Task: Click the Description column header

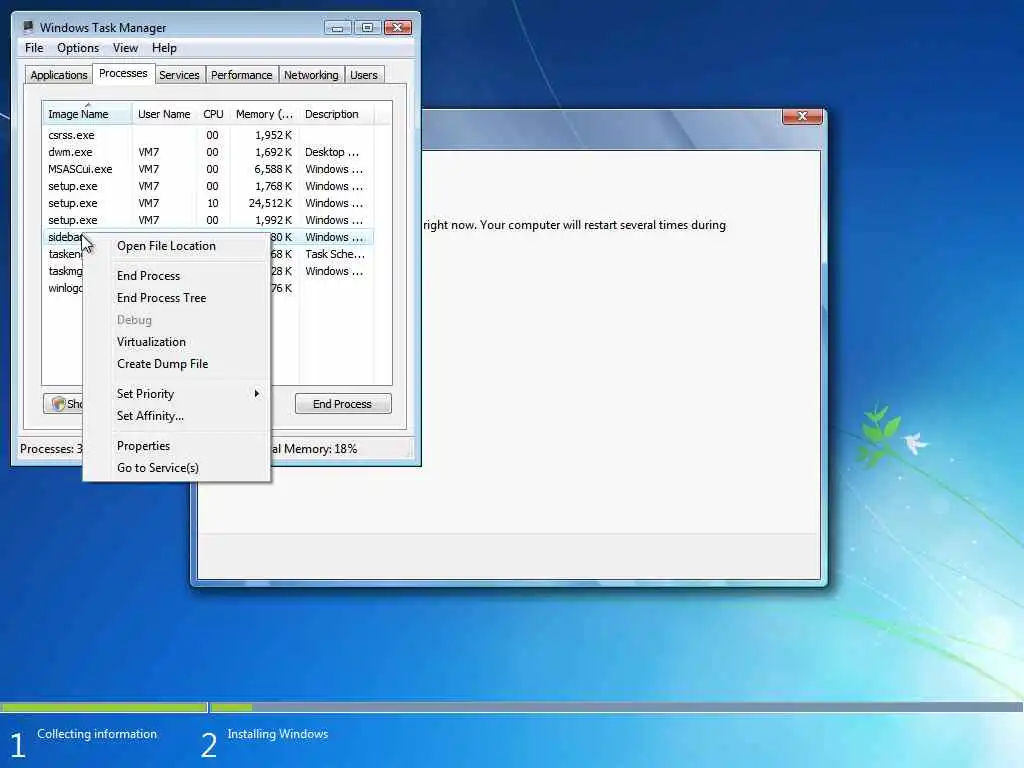Action: click(336, 114)
